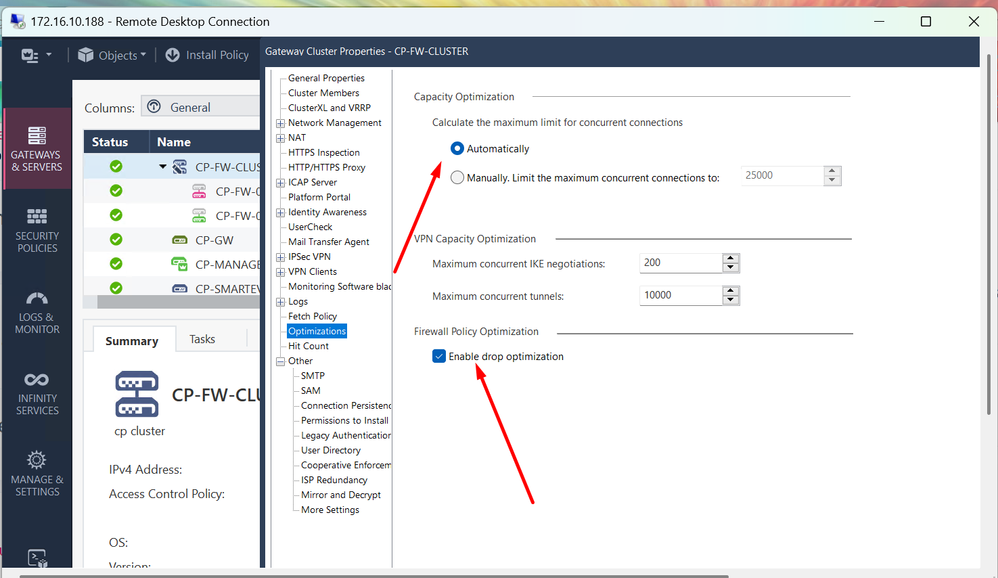The image size is (998, 578).
Task: Open Infinity Services view
Action: (36, 393)
